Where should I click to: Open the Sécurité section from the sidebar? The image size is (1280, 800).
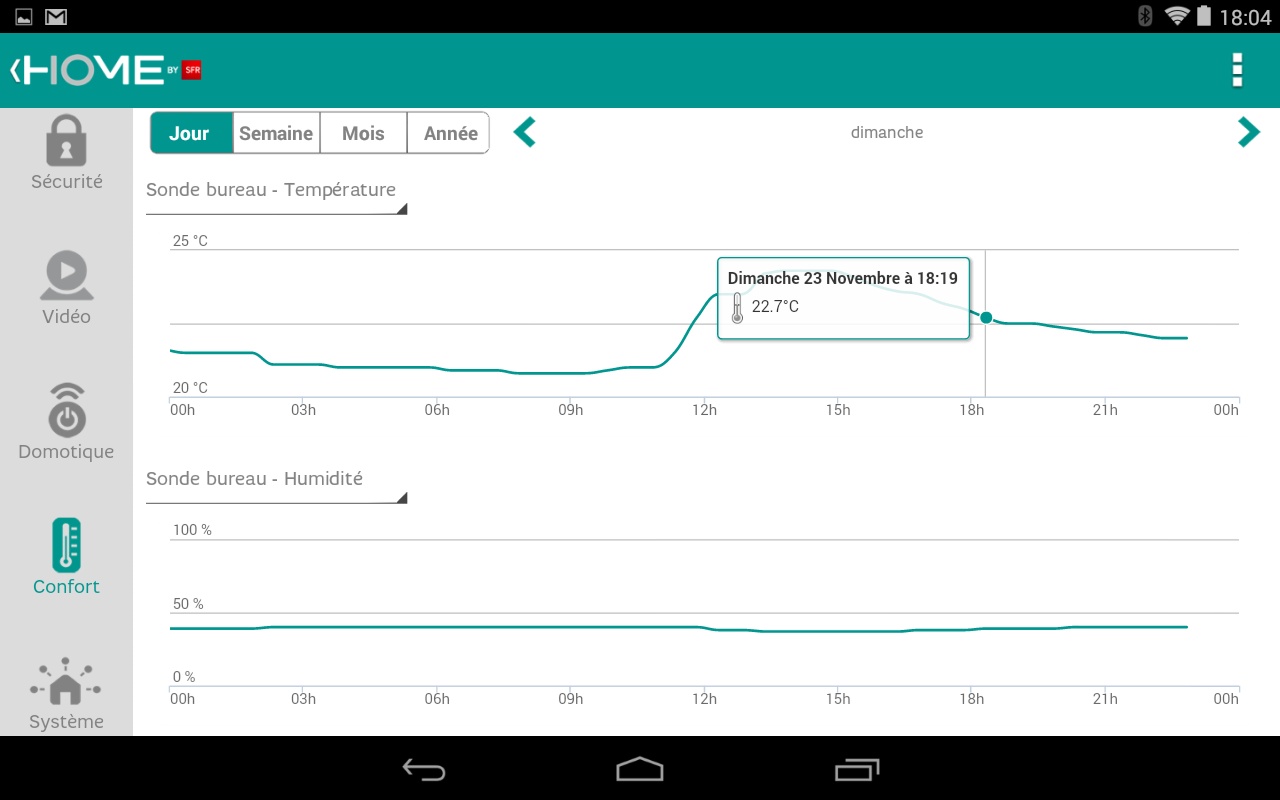66,150
